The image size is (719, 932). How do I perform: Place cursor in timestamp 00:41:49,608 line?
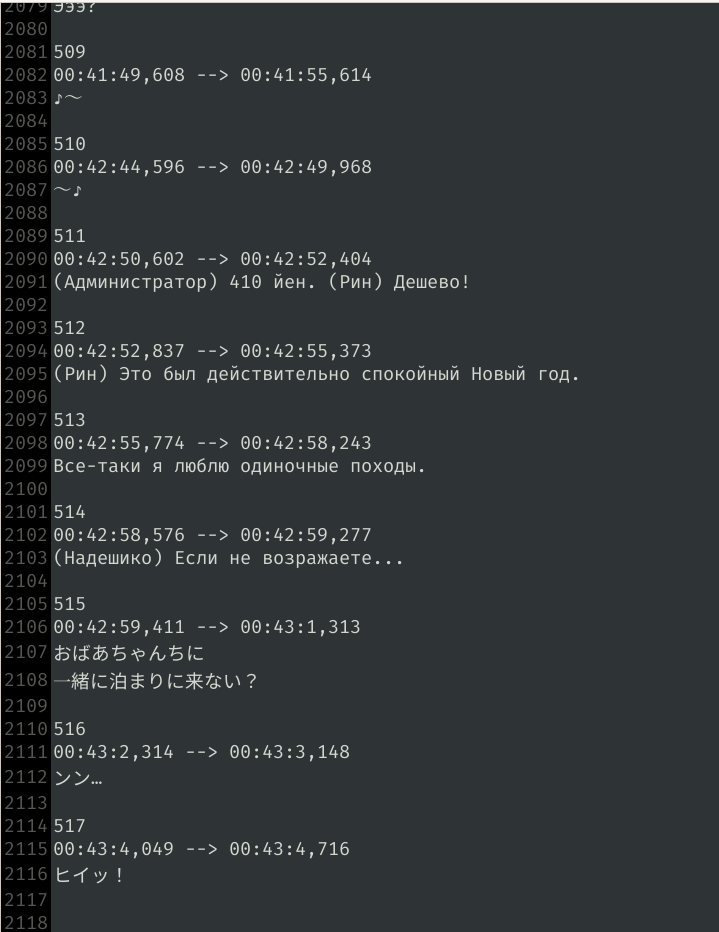point(212,75)
